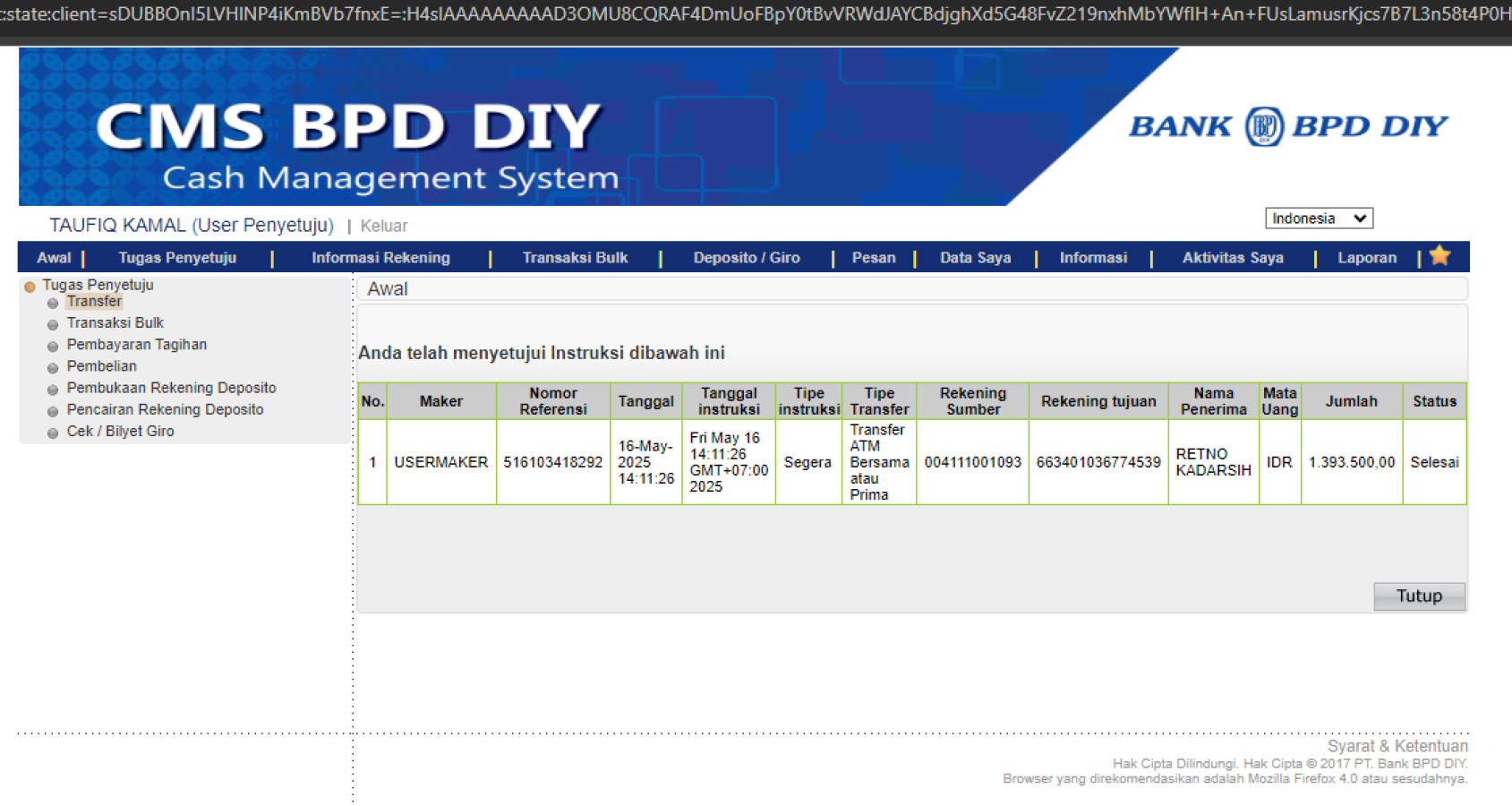
Task: Click the USERMAKER cell
Action: tap(441, 462)
